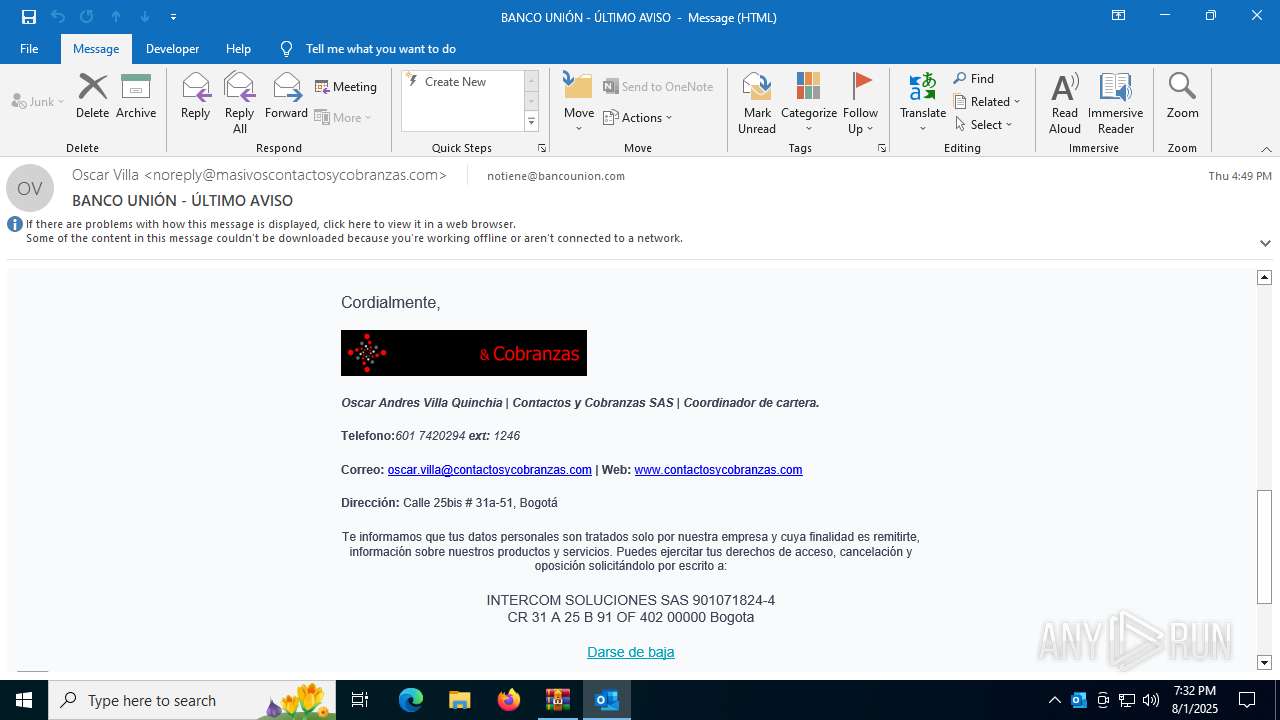
Task: Click Reply All
Action: [x=240, y=103]
